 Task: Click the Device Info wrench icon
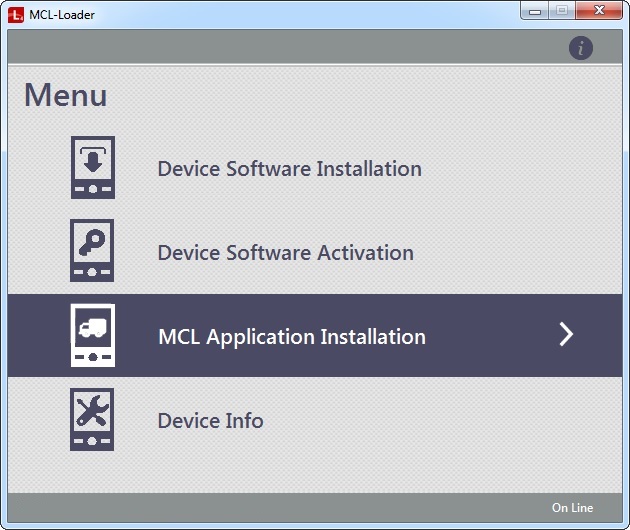[93, 420]
